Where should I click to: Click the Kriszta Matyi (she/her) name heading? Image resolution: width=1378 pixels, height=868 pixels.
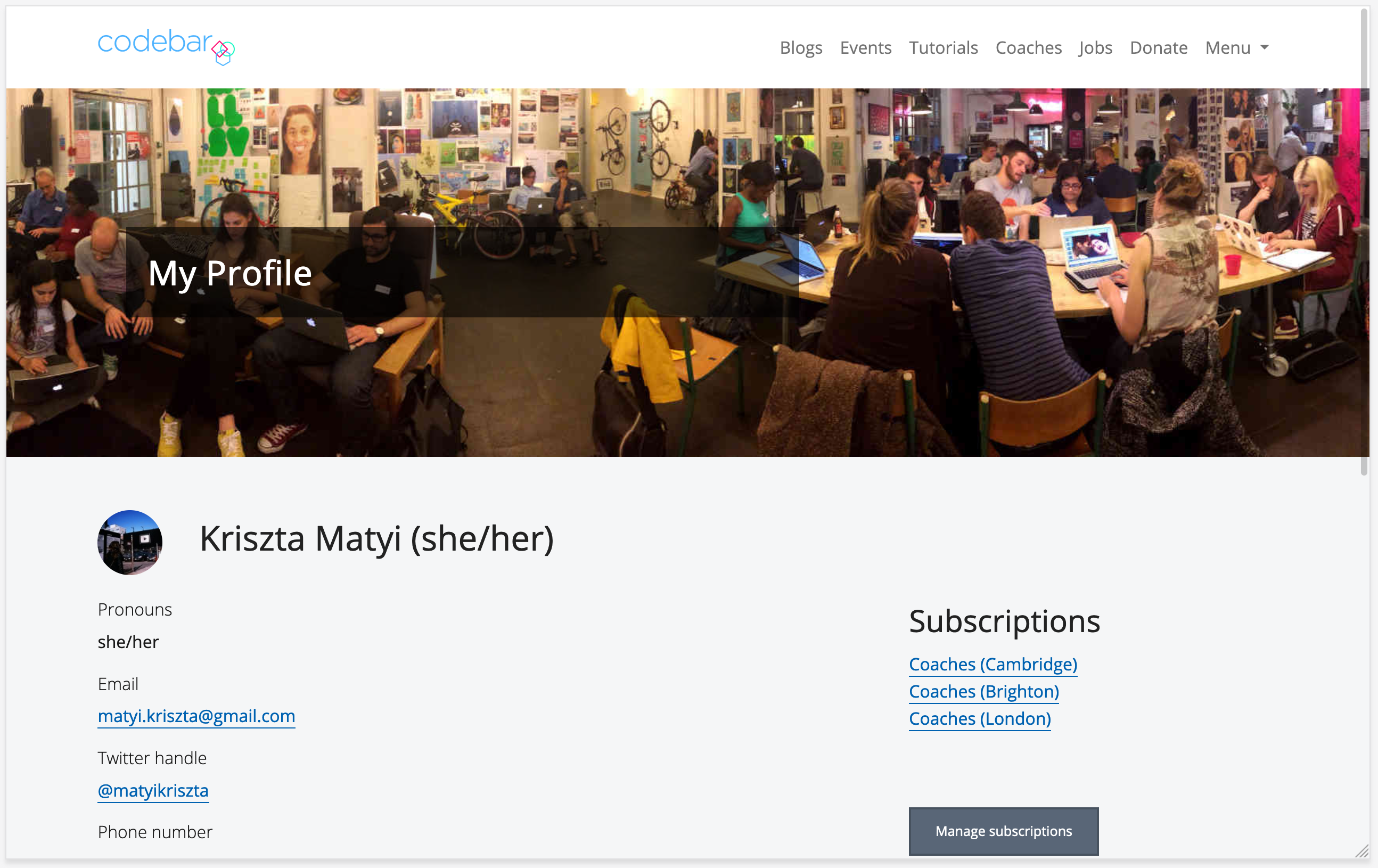point(376,539)
